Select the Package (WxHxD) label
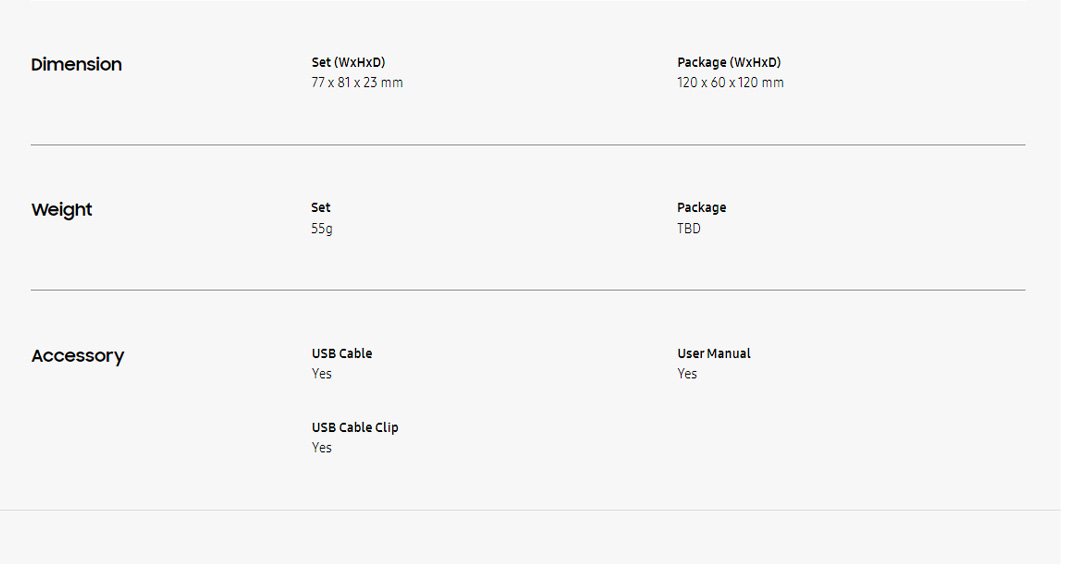 729,63
